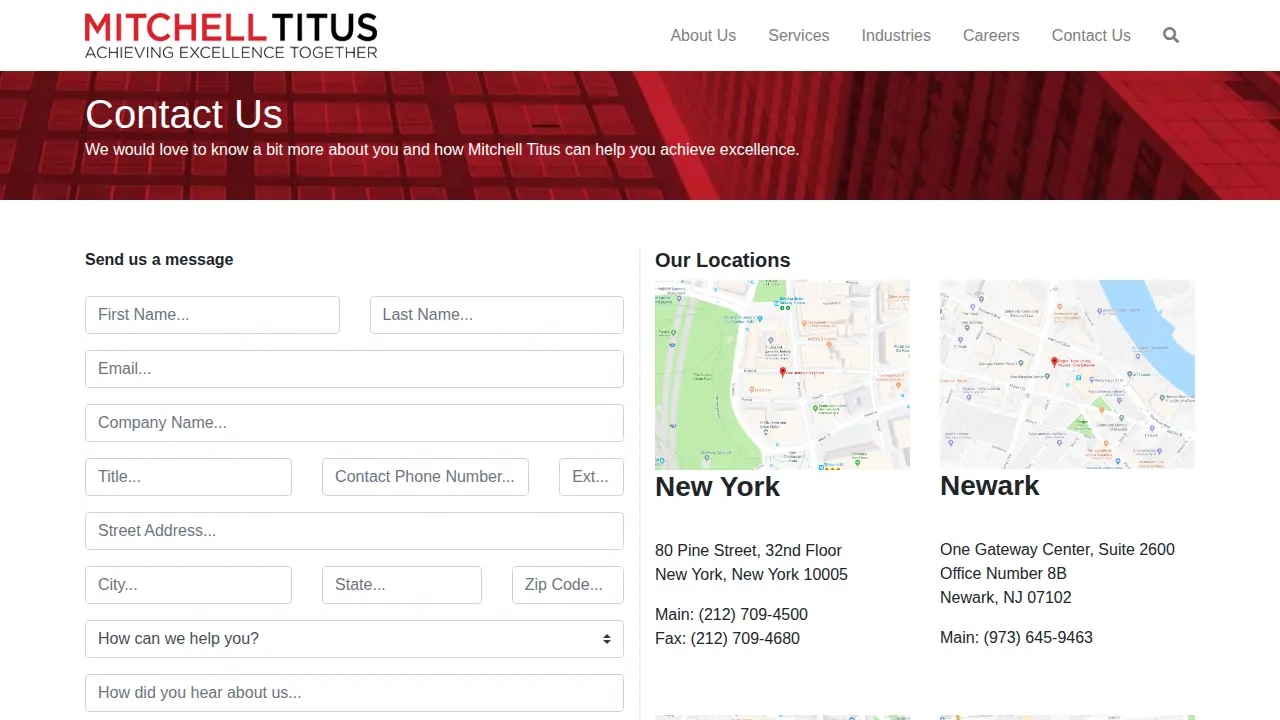Click the Ext. input field
Image resolution: width=1280 pixels, height=720 pixels.
[591, 477]
